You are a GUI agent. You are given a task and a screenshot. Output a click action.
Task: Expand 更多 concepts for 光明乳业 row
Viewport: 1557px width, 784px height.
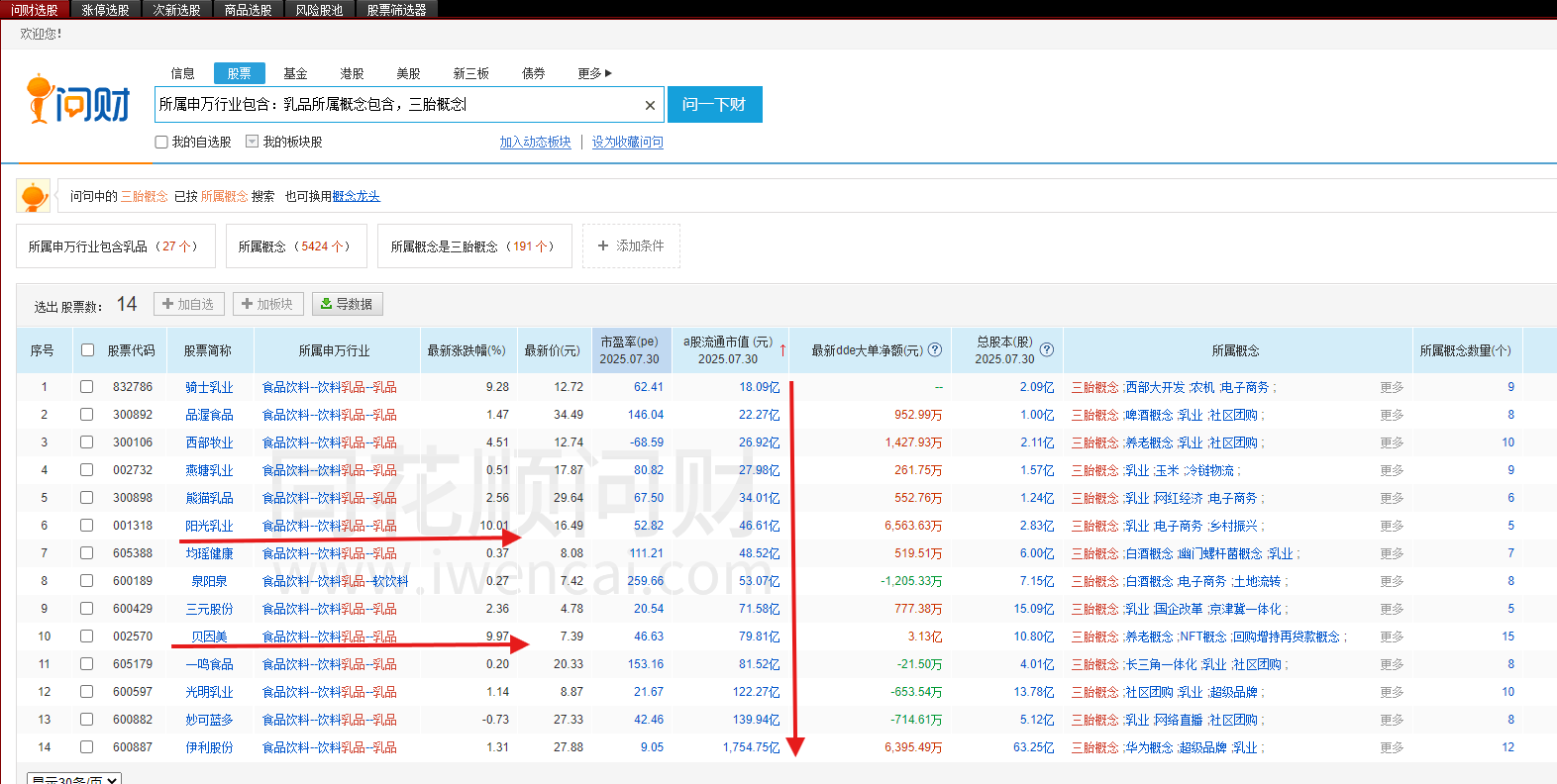[1392, 692]
